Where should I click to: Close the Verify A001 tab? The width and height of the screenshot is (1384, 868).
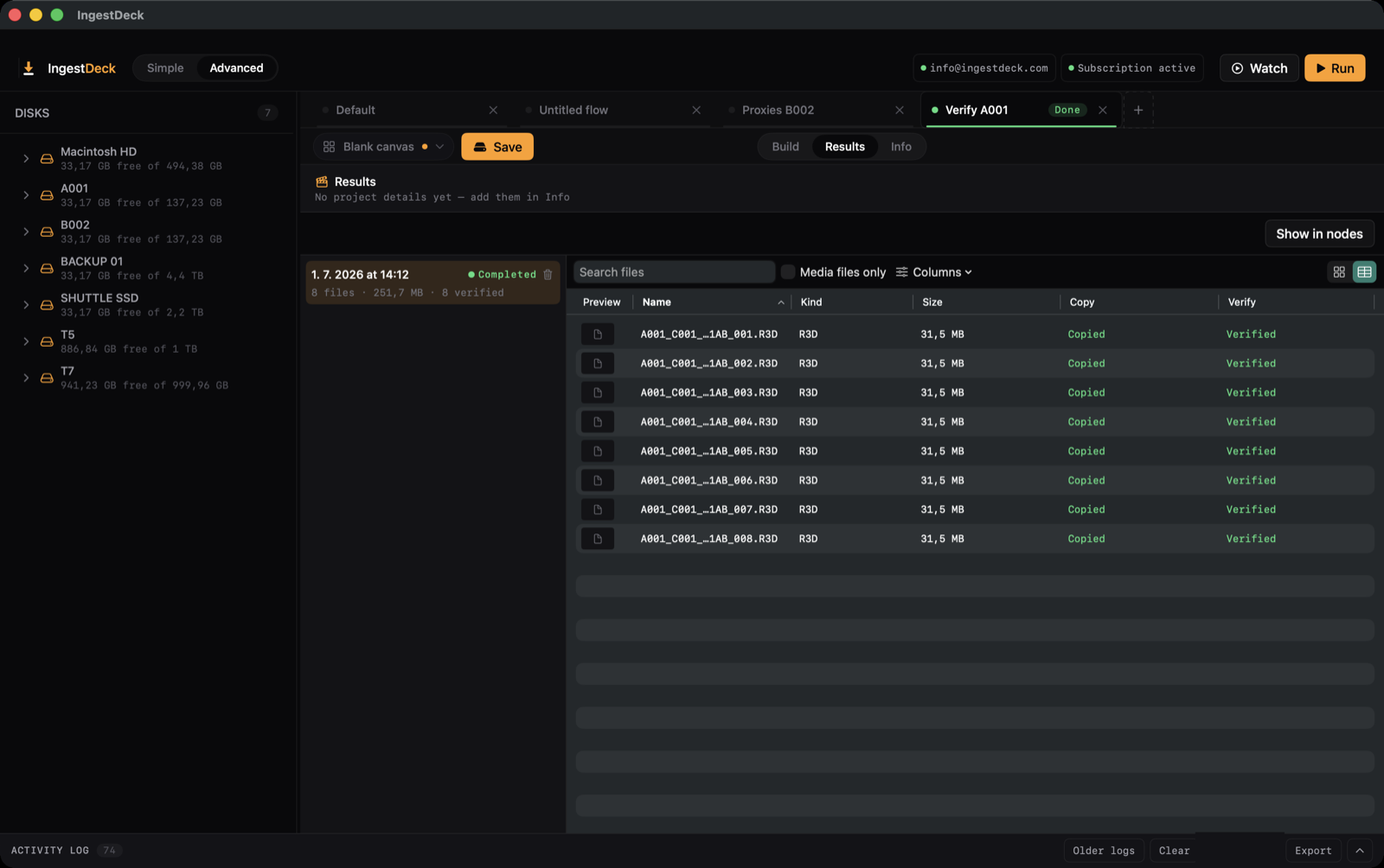[x=1103, y=110]
